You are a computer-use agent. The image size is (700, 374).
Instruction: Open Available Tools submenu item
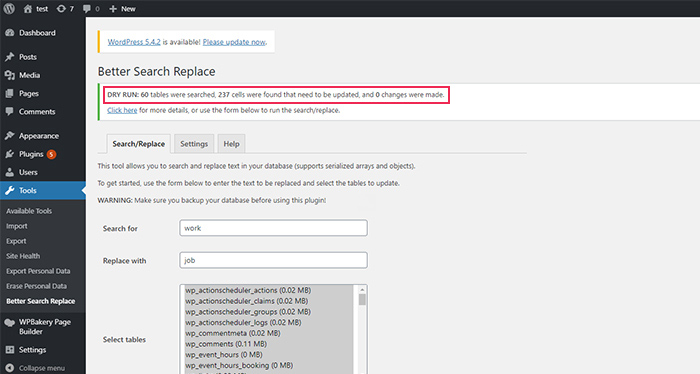(29, 211)
